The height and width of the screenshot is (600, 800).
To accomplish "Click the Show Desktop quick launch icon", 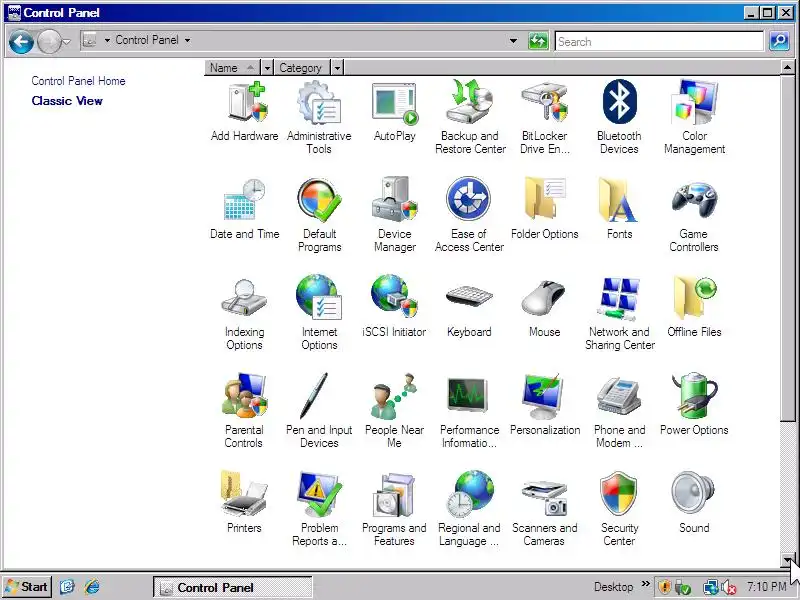I will pos(67,587).
